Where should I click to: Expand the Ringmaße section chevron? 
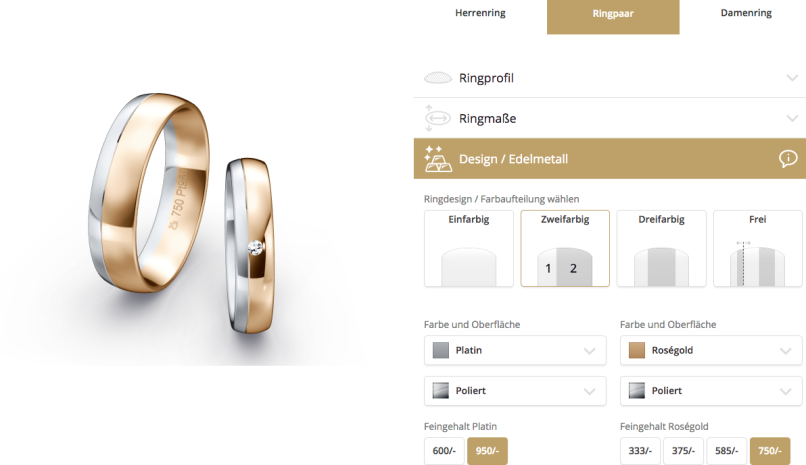(x=792, y=119)
